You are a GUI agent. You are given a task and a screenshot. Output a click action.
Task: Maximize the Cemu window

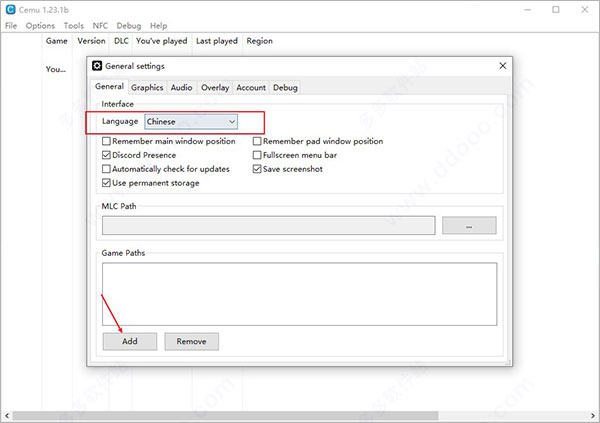556,10
